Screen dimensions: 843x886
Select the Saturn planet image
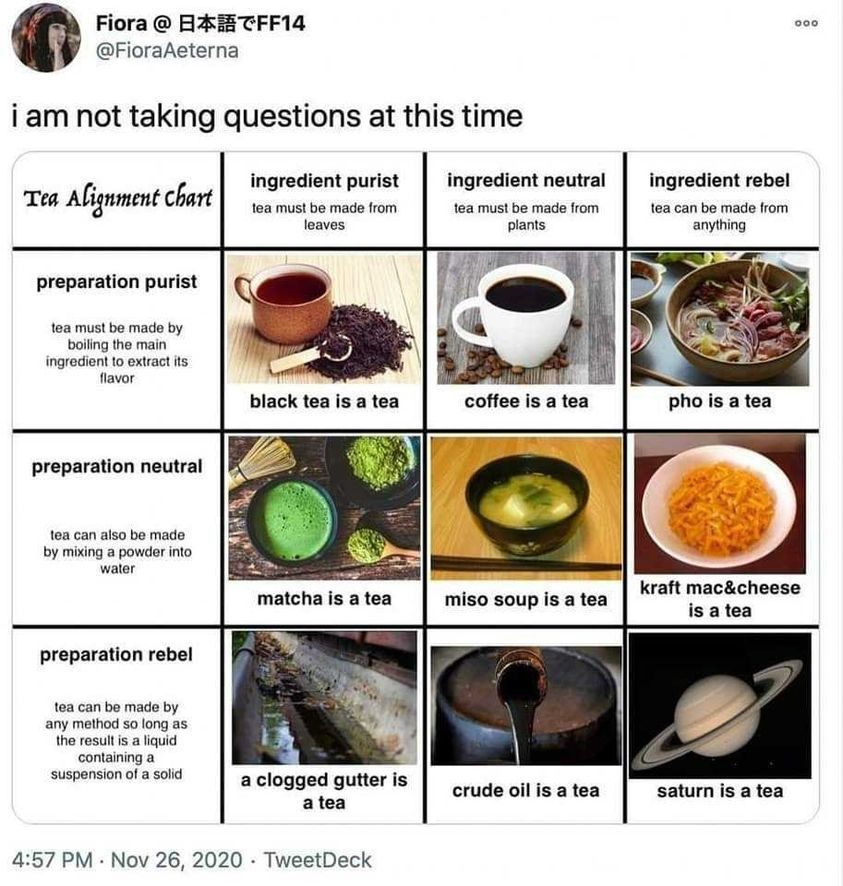click(720, 706)
